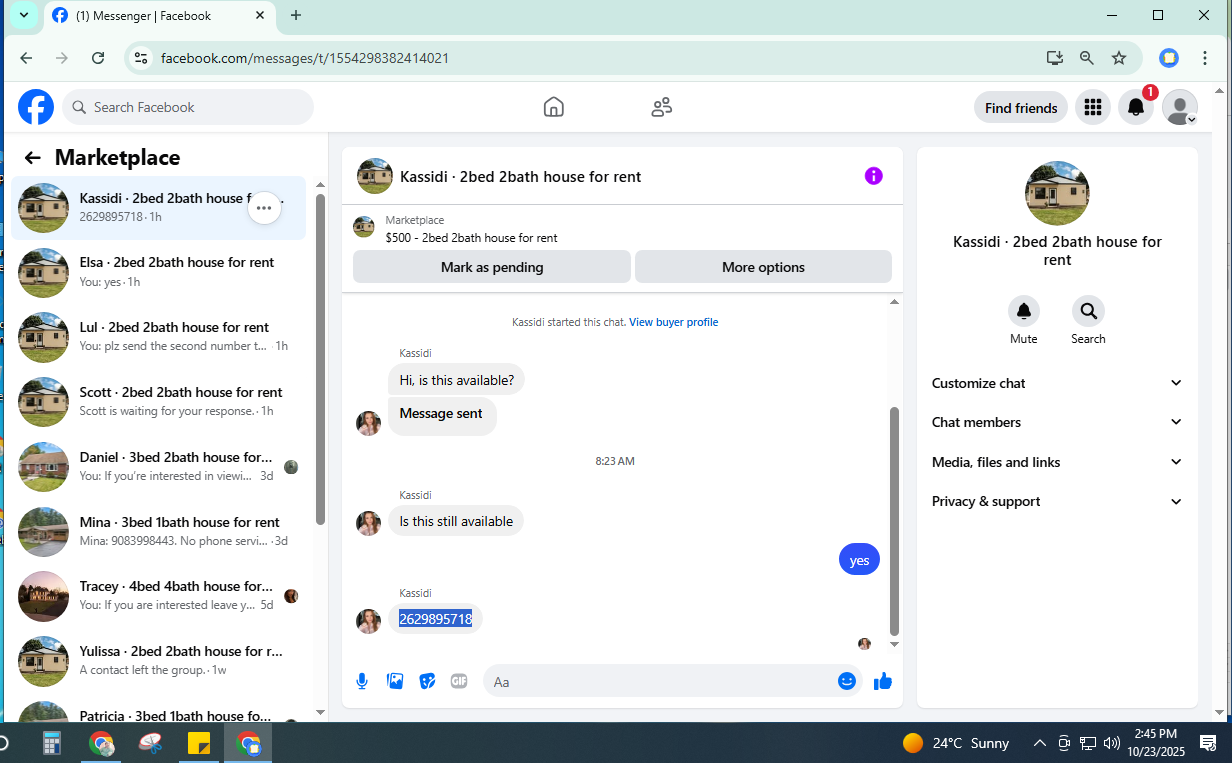The image size is (1232, 763).
Task: Open the Chrome profile icon
Action: (1169, 58)
